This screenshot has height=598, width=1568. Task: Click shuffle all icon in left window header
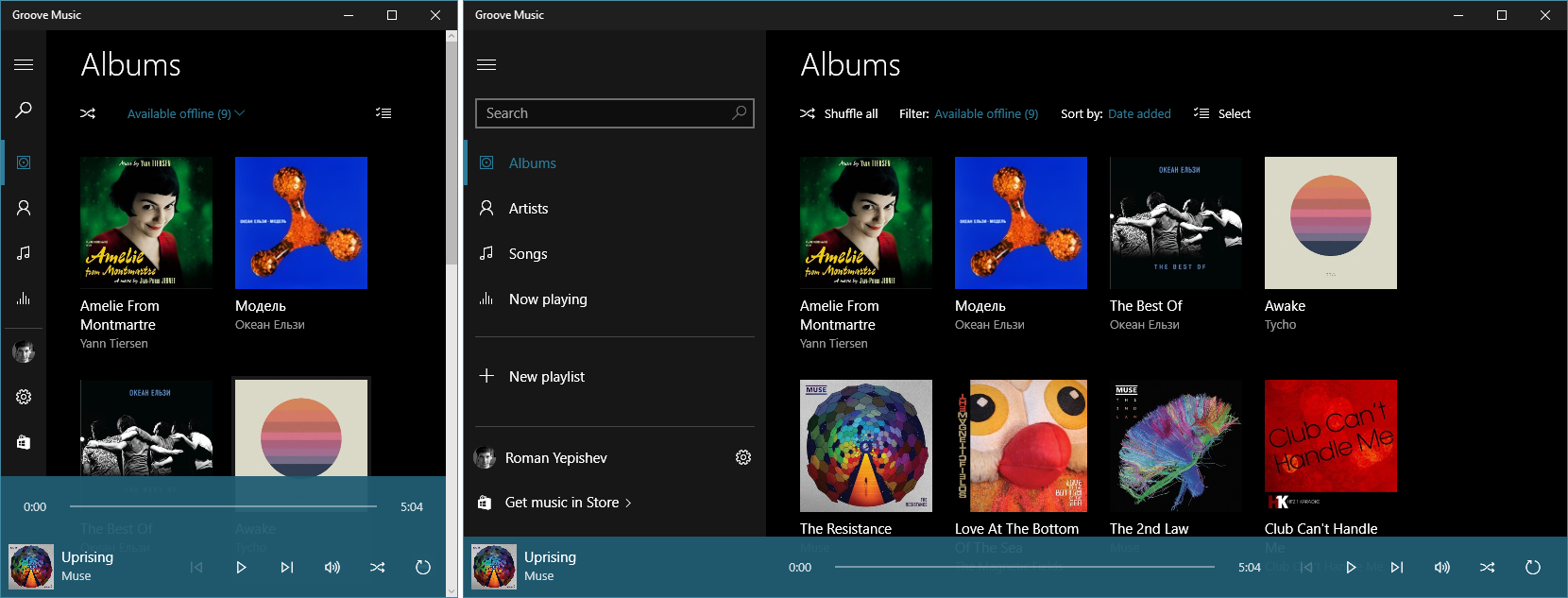[x=88, y=113]
